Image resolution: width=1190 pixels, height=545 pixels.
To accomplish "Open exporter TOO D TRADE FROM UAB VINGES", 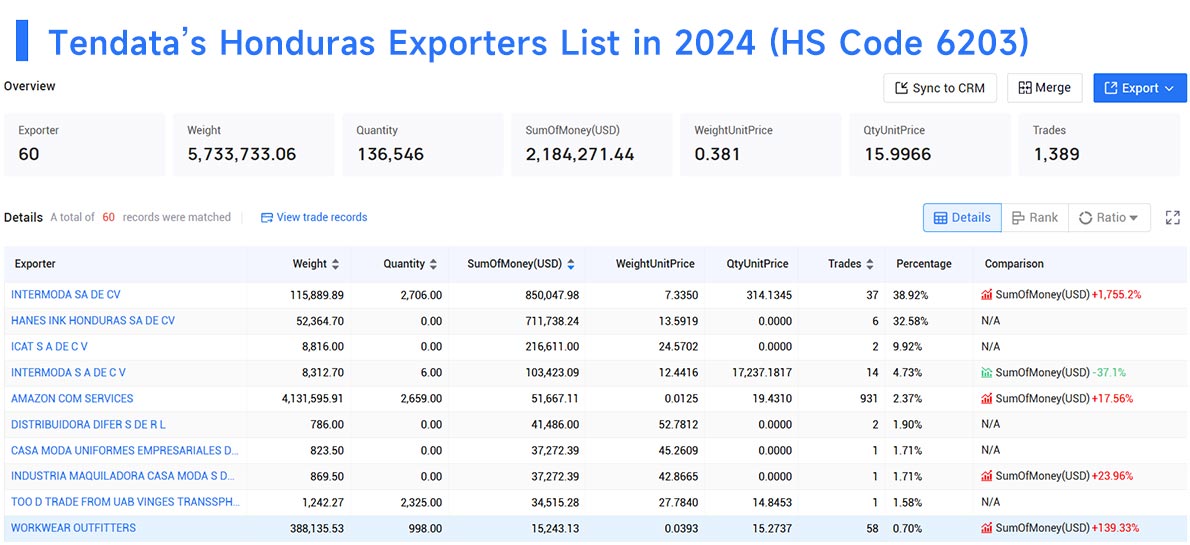I will click(126, 502).
